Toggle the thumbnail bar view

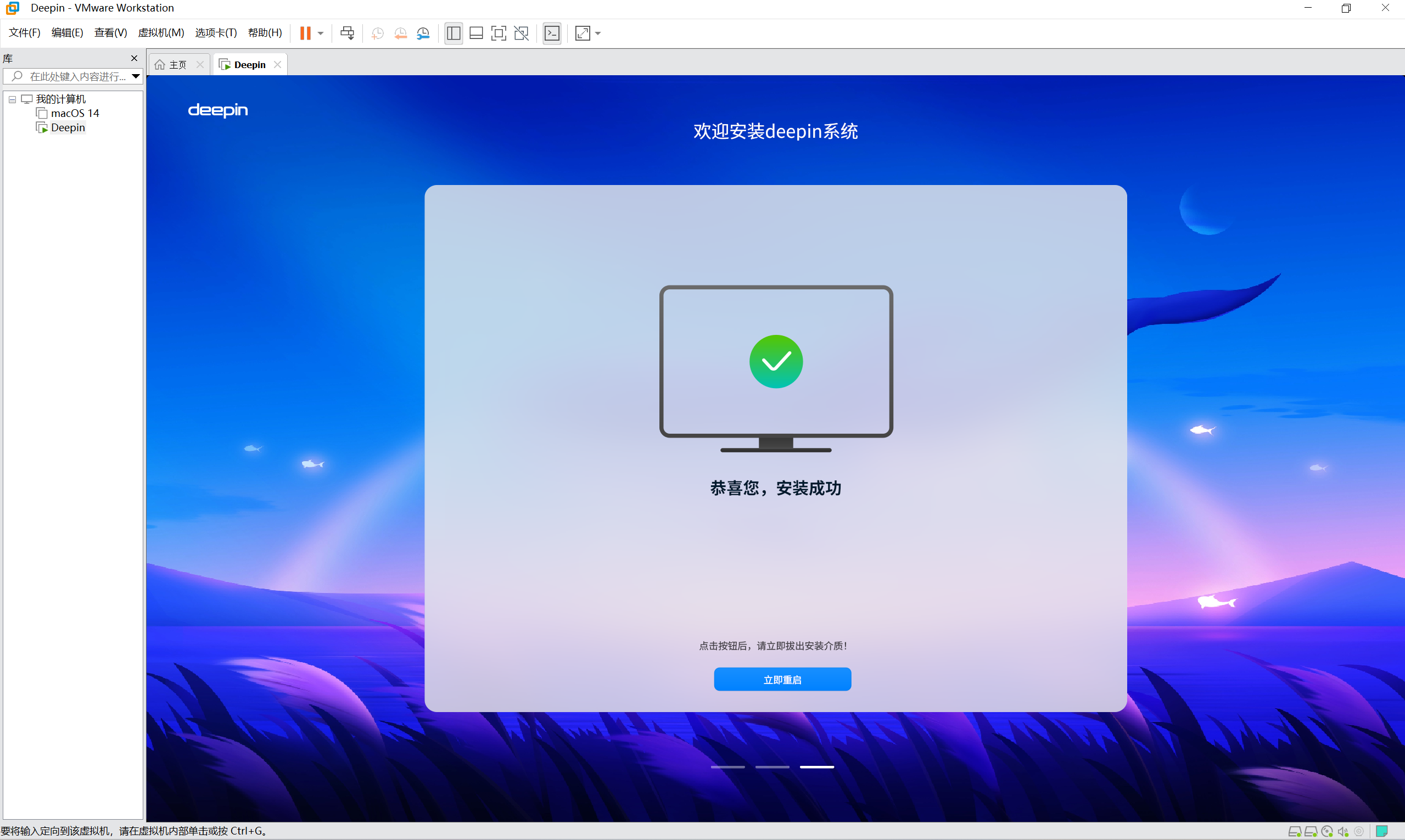[x=476, y=33]
